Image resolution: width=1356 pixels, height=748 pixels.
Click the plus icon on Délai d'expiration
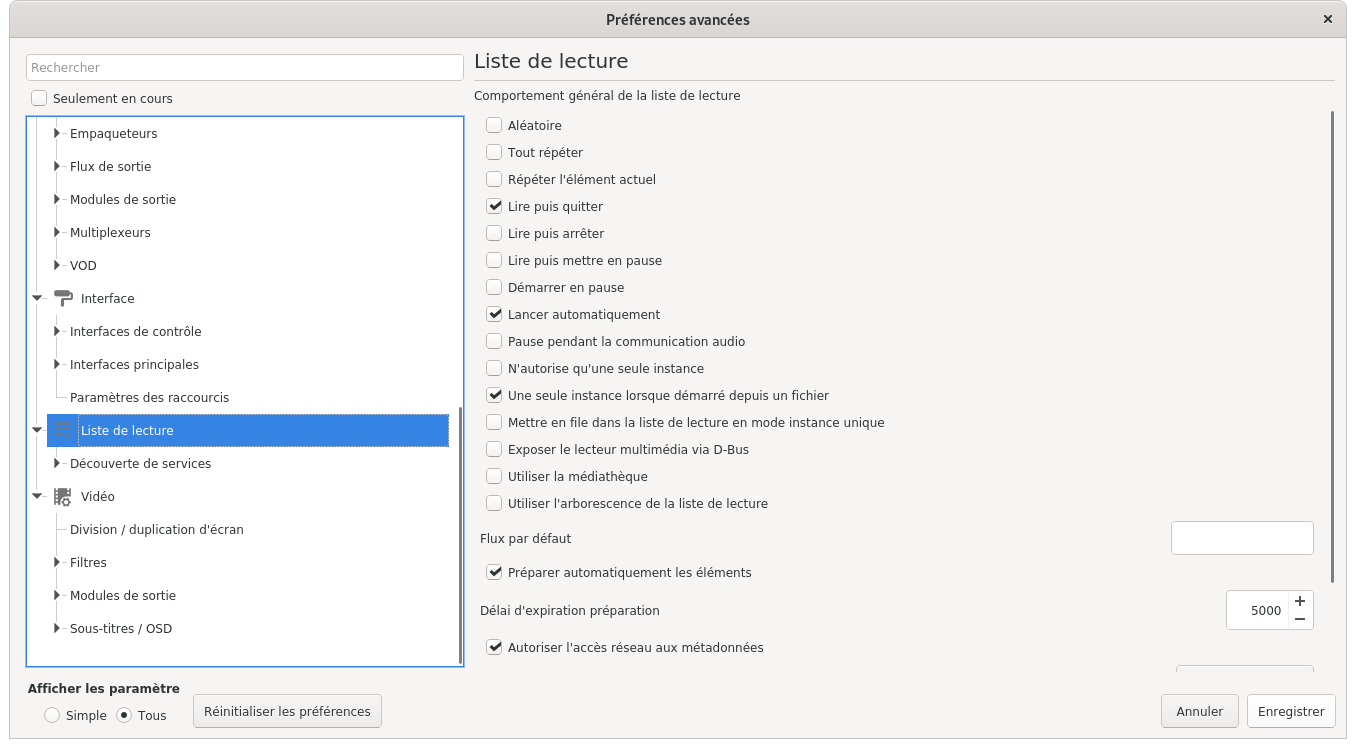coord(1300,601)
